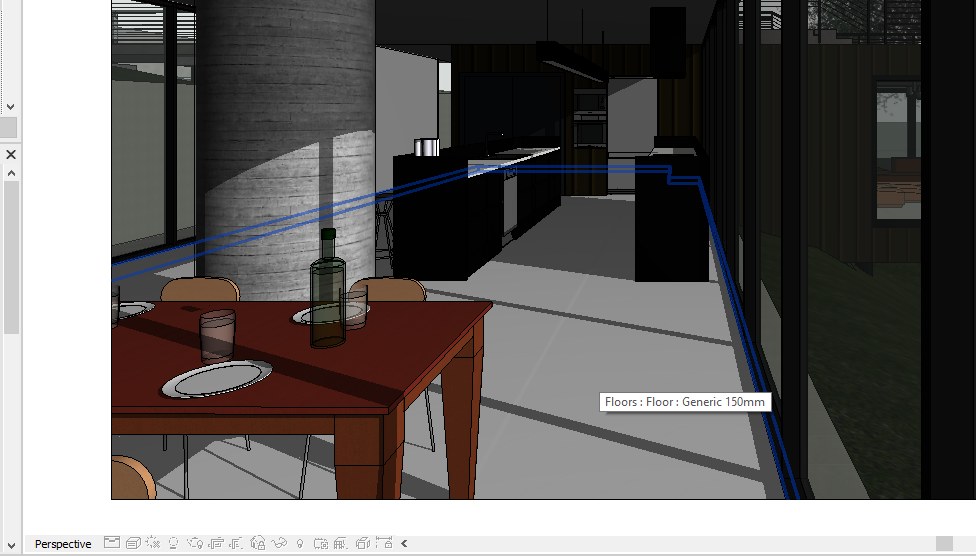Reveal hidden elements with lightbulb icon
976x556 pixels.
tap(299, 543)
